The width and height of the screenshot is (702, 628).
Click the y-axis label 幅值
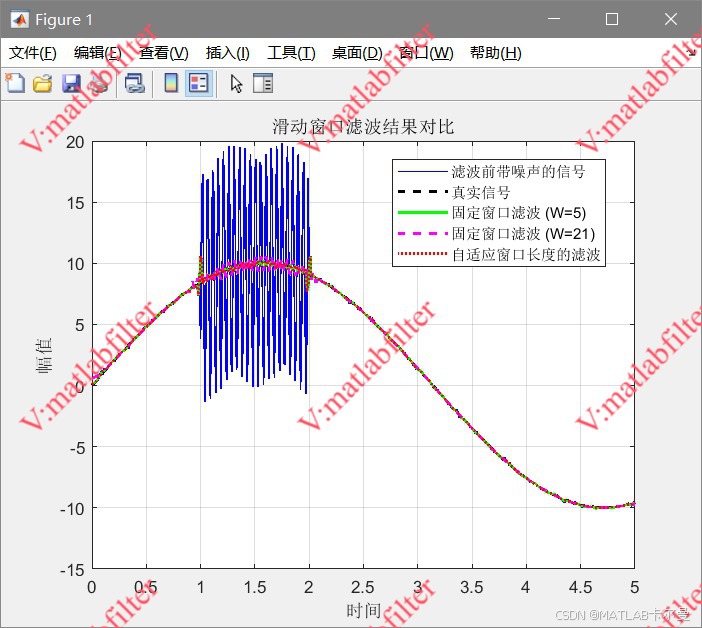[x=44, y=355]
